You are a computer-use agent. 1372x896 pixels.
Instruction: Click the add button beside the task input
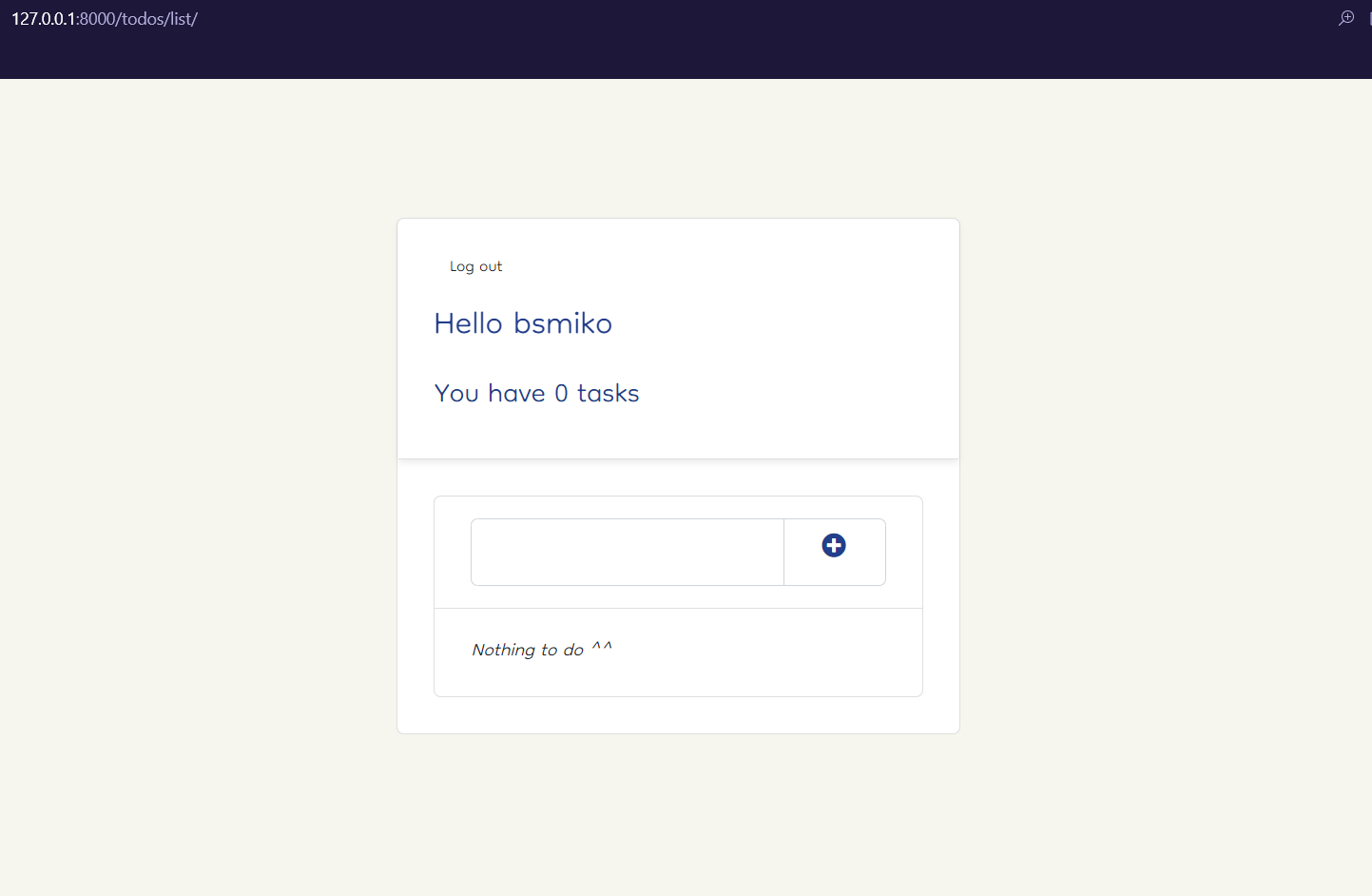833,552
